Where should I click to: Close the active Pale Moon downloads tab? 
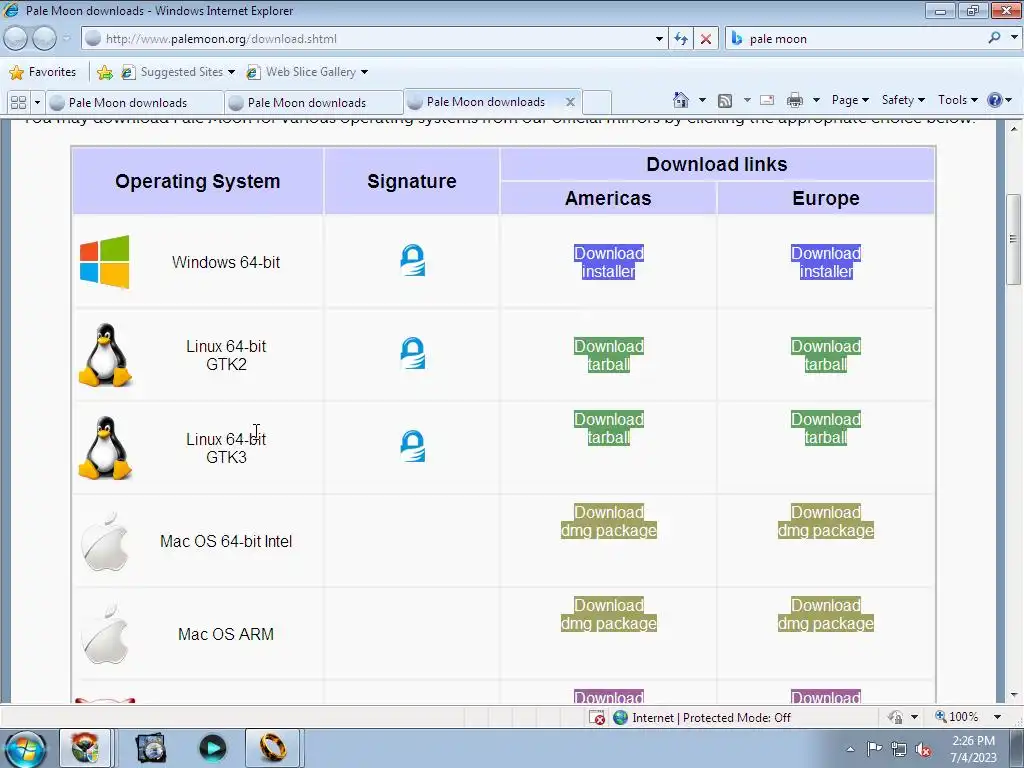(x=570, y=102)
